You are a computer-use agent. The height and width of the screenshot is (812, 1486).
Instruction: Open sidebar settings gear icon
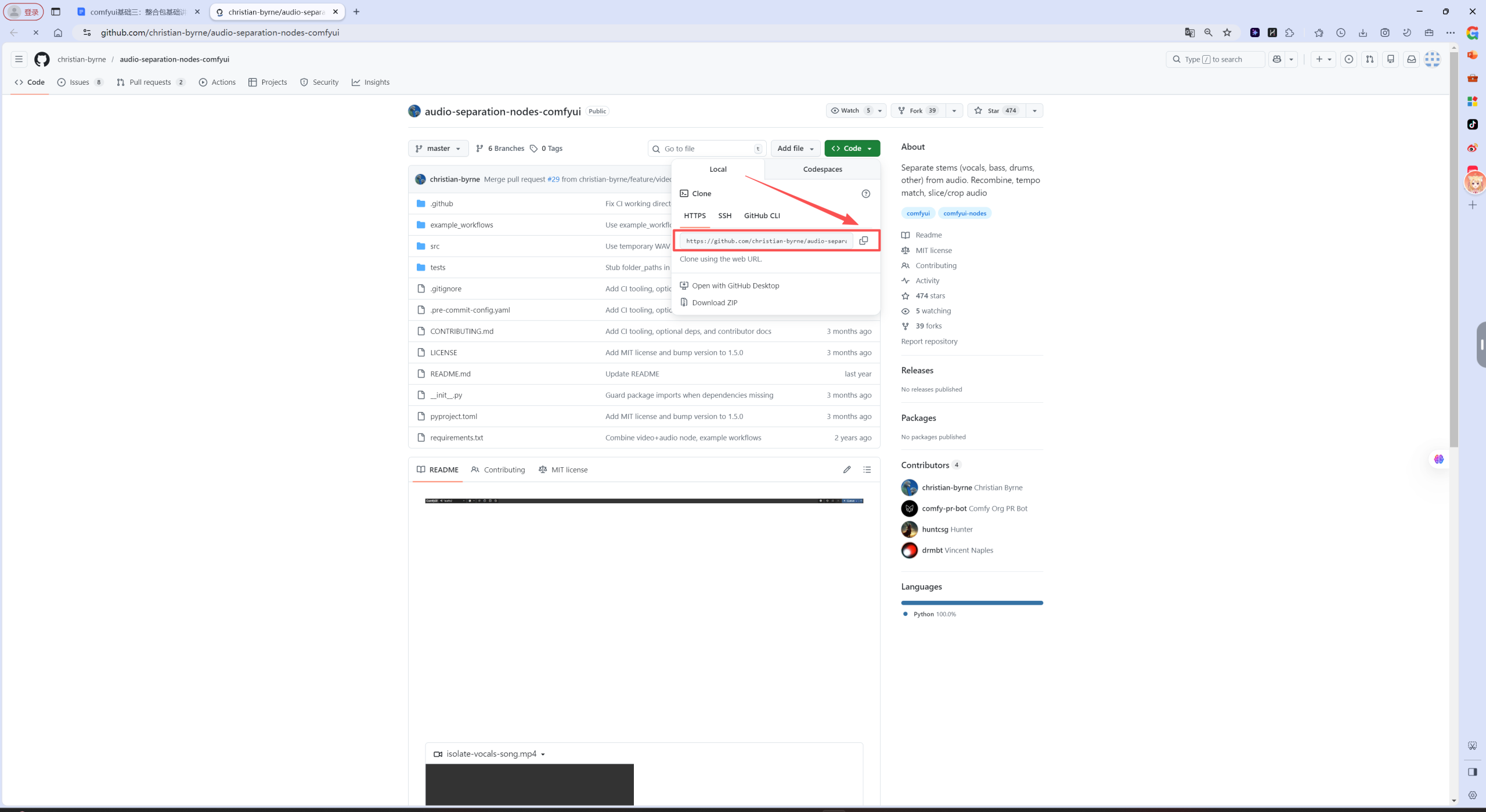(x=1473, y=795)
